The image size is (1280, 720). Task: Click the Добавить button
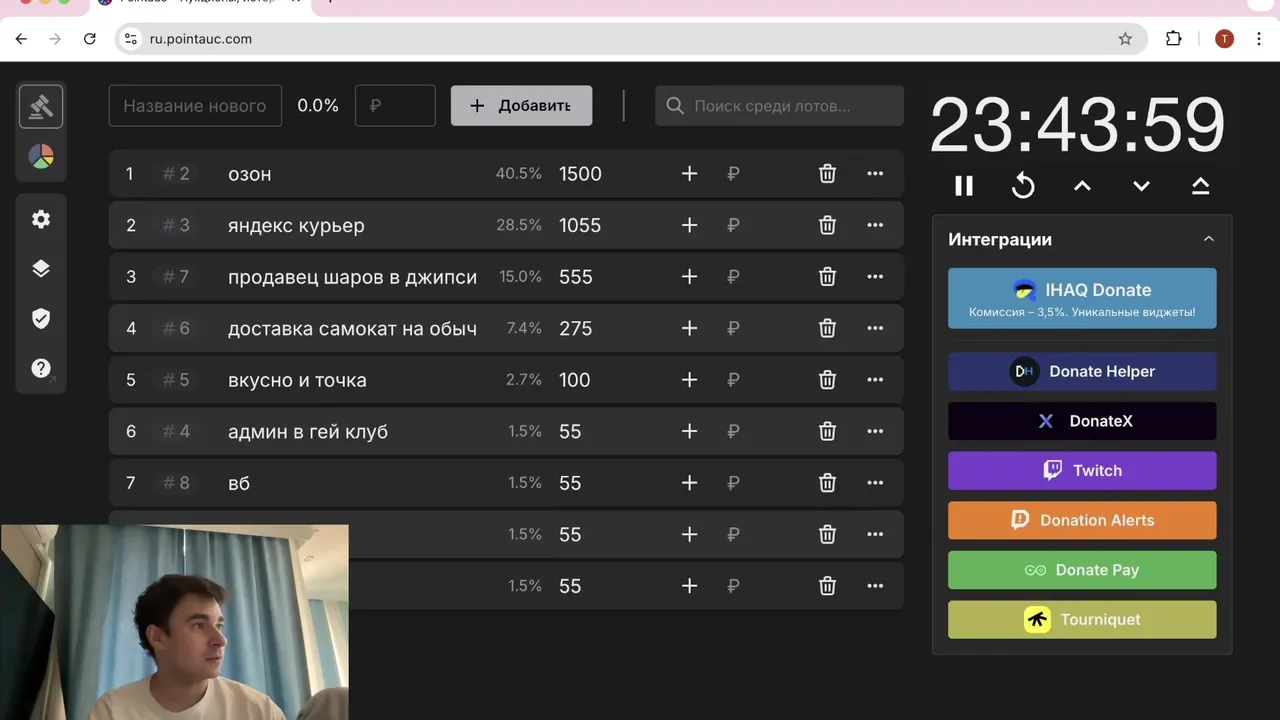click(x=521, y=106)
